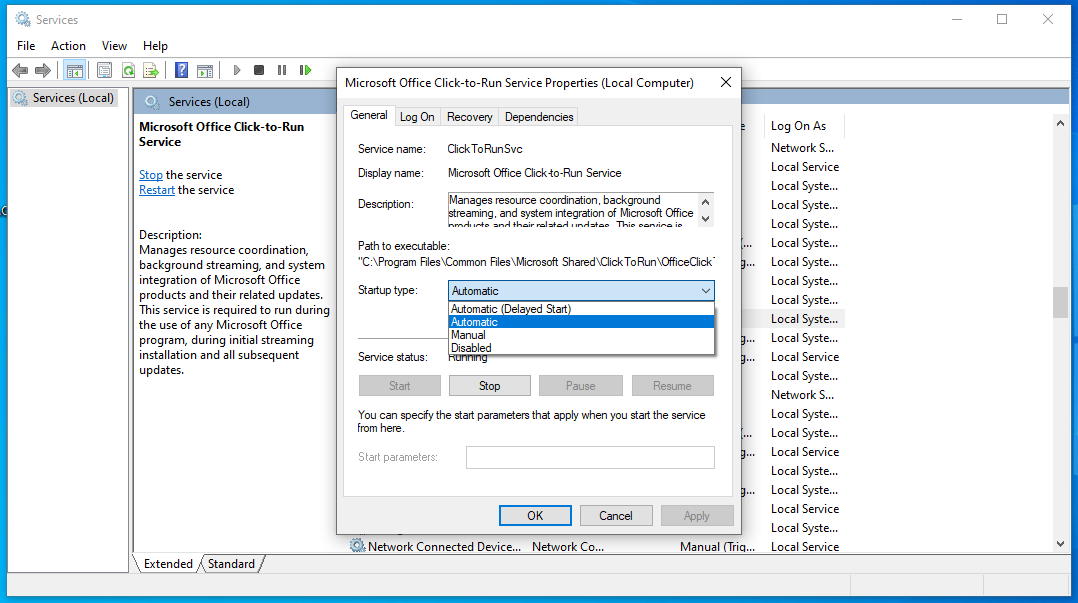Open the blue Help toolbar icon
Viewport: 1078px width, 603px height.
point(182,70)
